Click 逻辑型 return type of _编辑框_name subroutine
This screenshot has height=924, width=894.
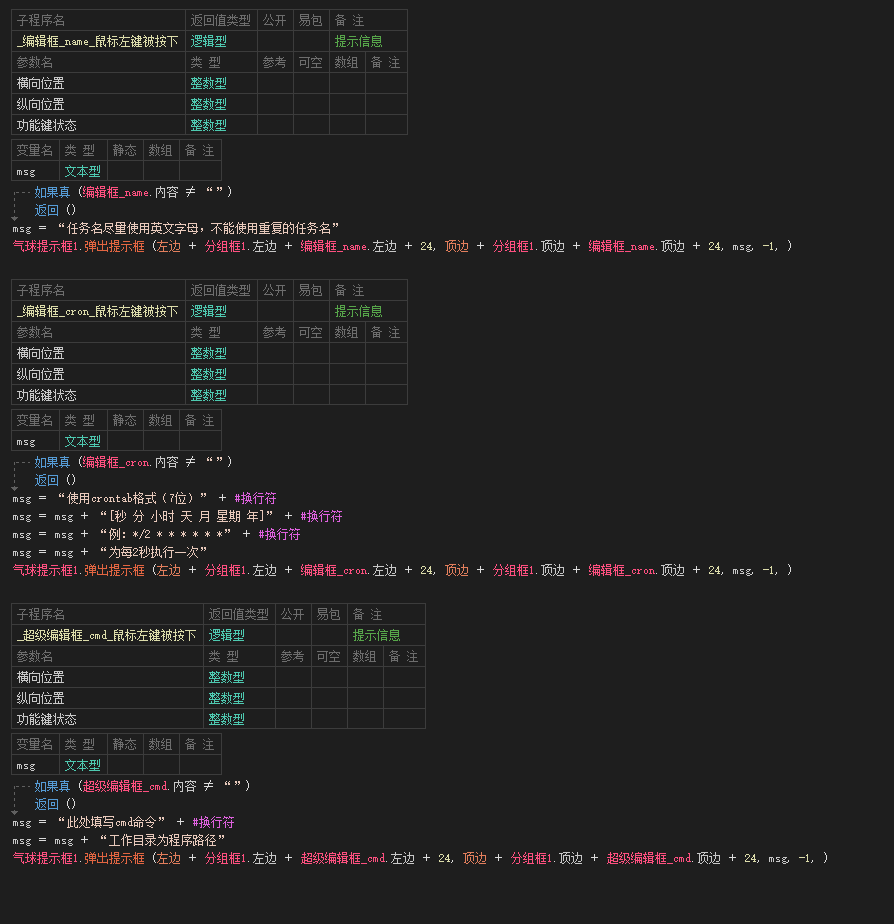point(209,41)
